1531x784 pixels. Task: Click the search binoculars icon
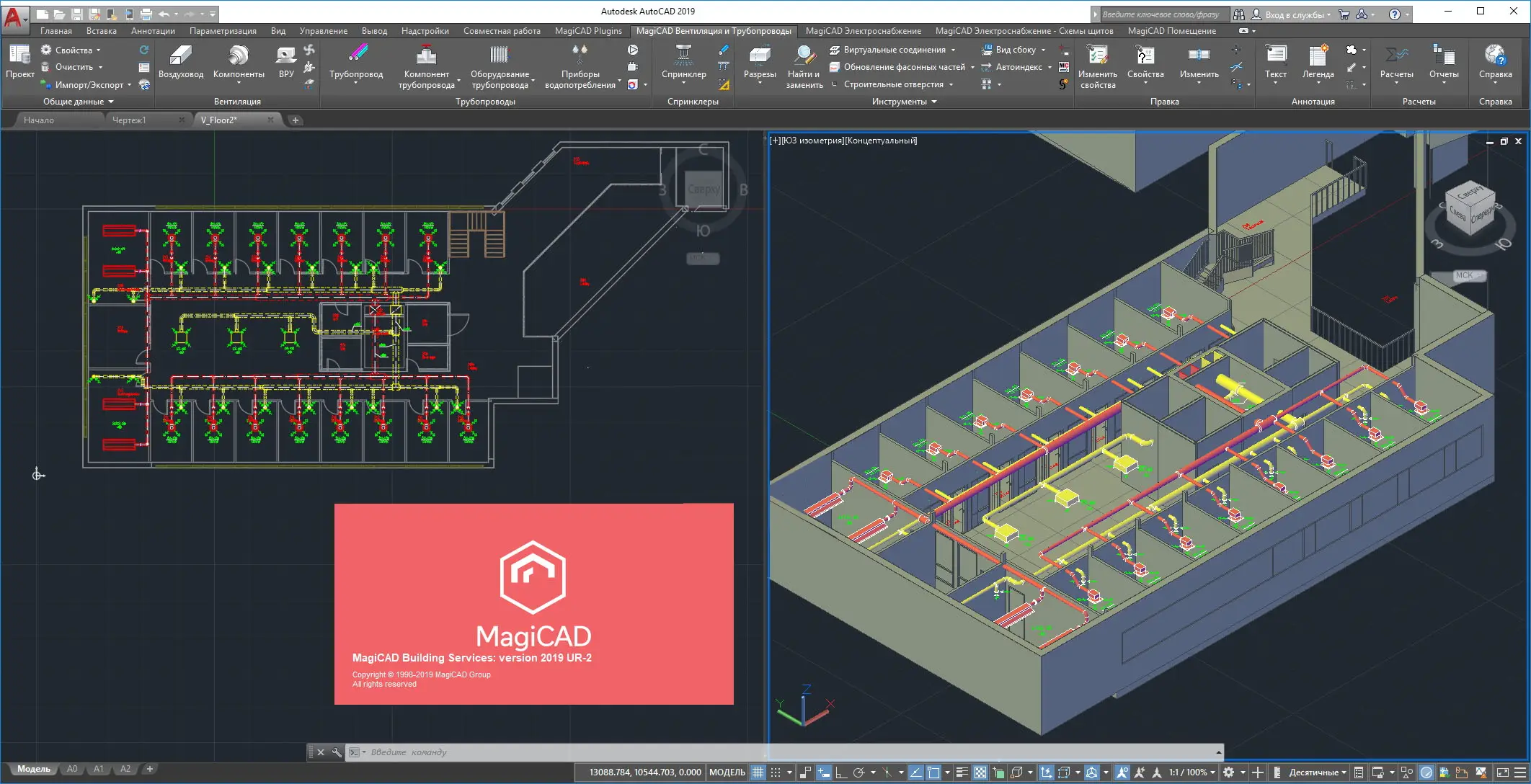pyautogui.click(x=1238, y=14)
